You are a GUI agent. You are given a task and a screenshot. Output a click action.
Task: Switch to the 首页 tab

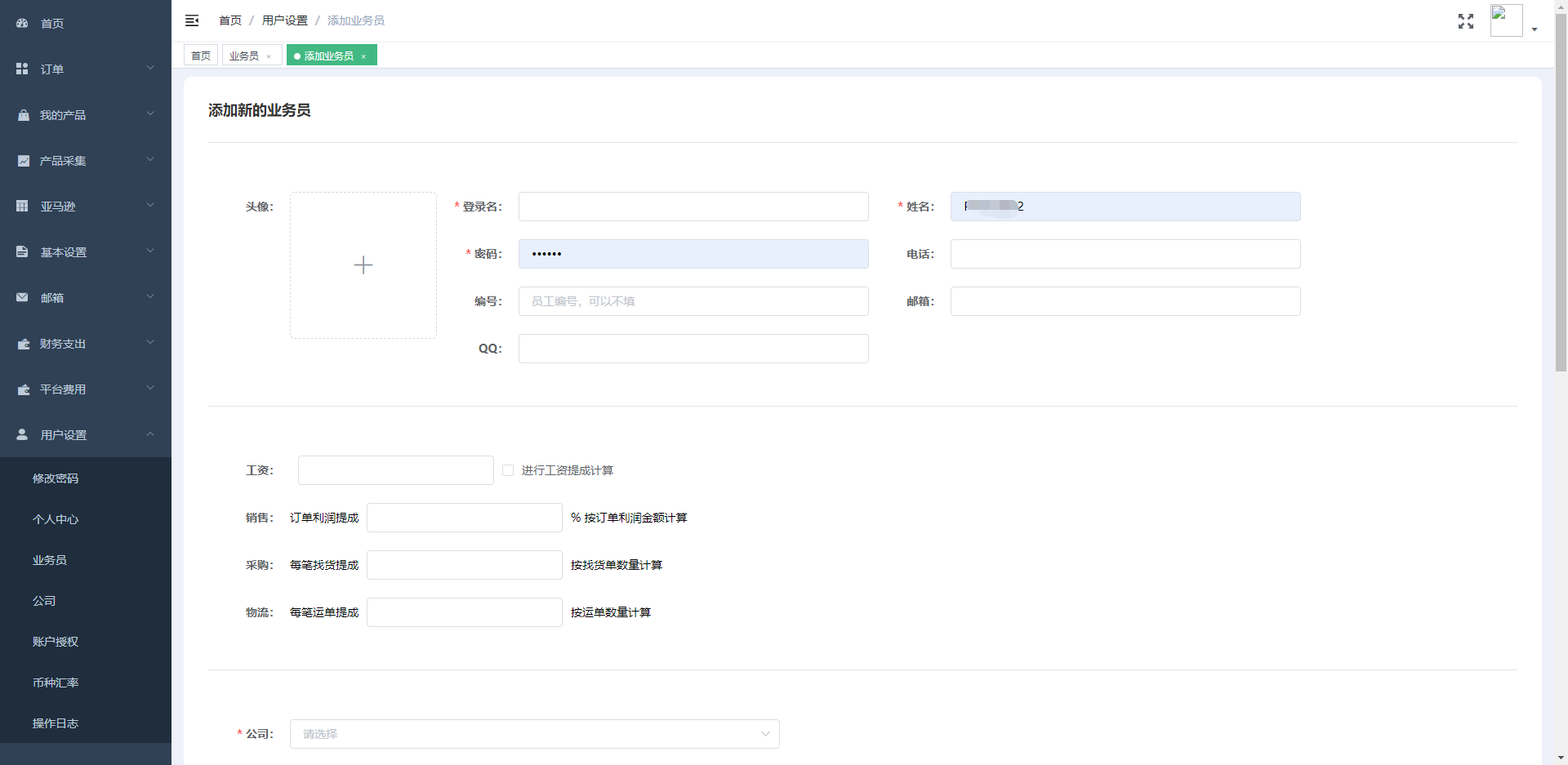pyautogui.click(x=201, y=56)
